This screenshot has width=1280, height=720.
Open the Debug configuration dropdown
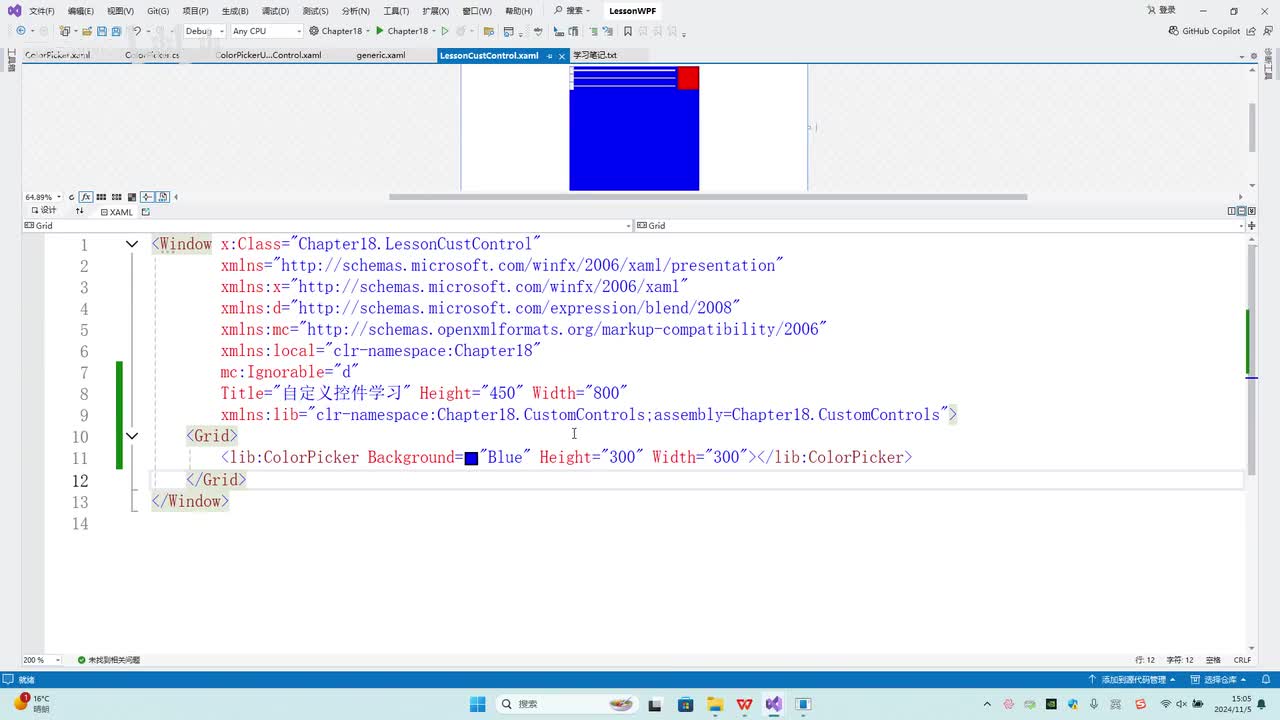[204, 31]
